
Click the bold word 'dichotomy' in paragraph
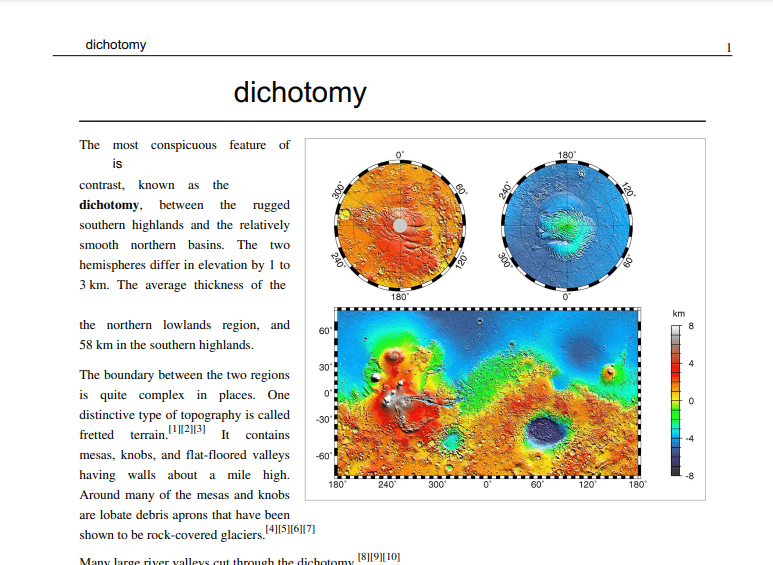click(x=110, y=205)
